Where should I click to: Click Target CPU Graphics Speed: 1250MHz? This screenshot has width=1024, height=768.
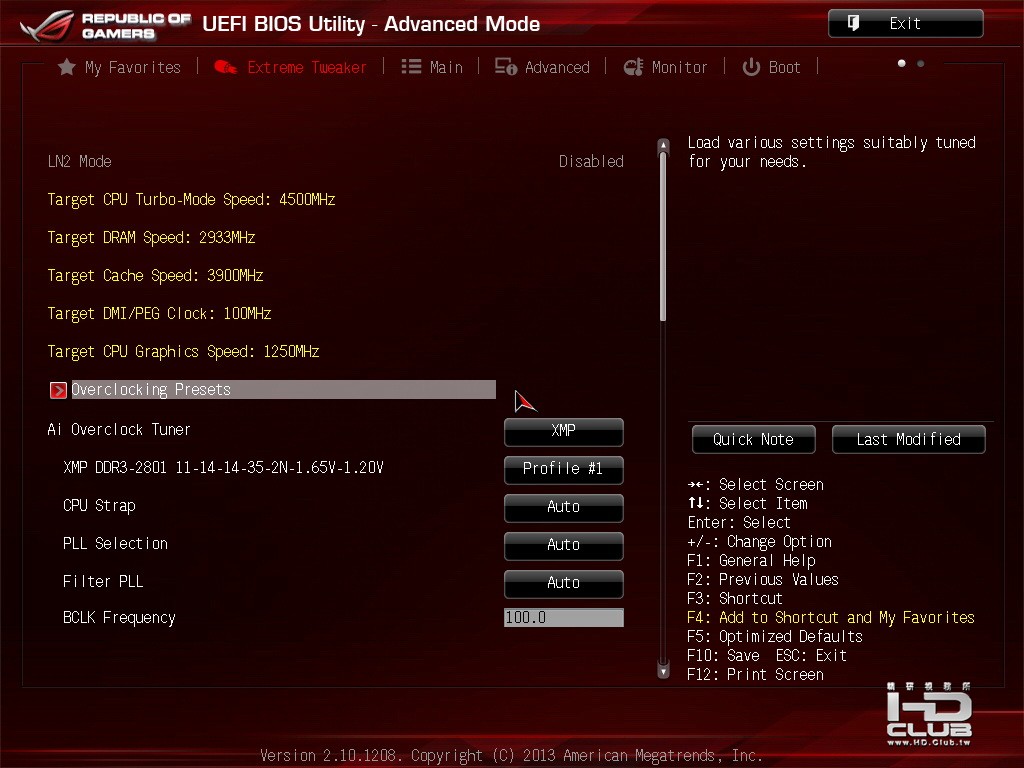pyautogui.click(x=184, y=351)
